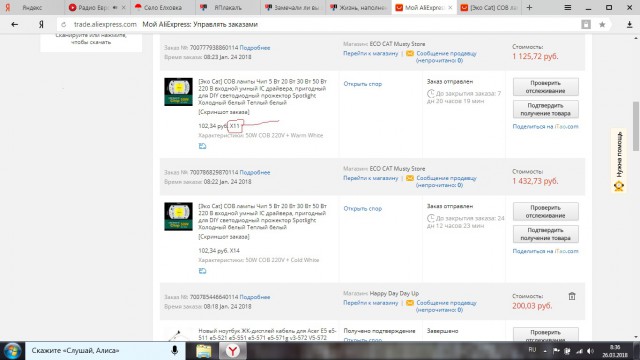
Task: Close the Мой AliExpress tab
Action: pos(450,7)
